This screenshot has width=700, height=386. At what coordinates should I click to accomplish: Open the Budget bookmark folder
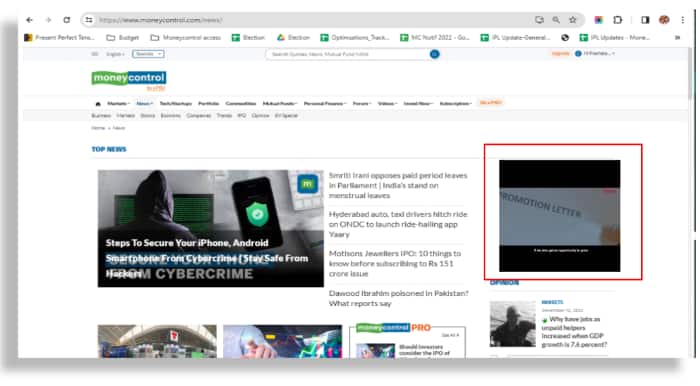[x=123, y=37]
